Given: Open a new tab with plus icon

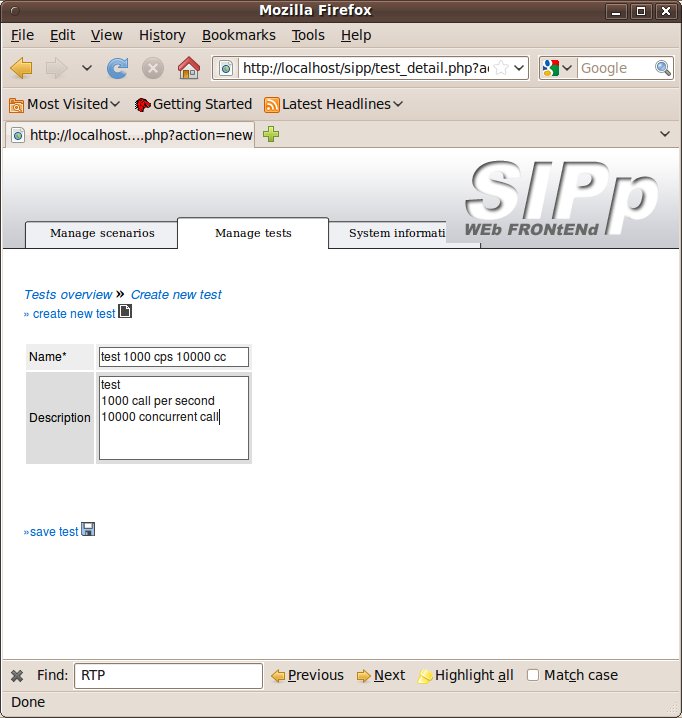Looking at the screenshot, I should [271, 134].
